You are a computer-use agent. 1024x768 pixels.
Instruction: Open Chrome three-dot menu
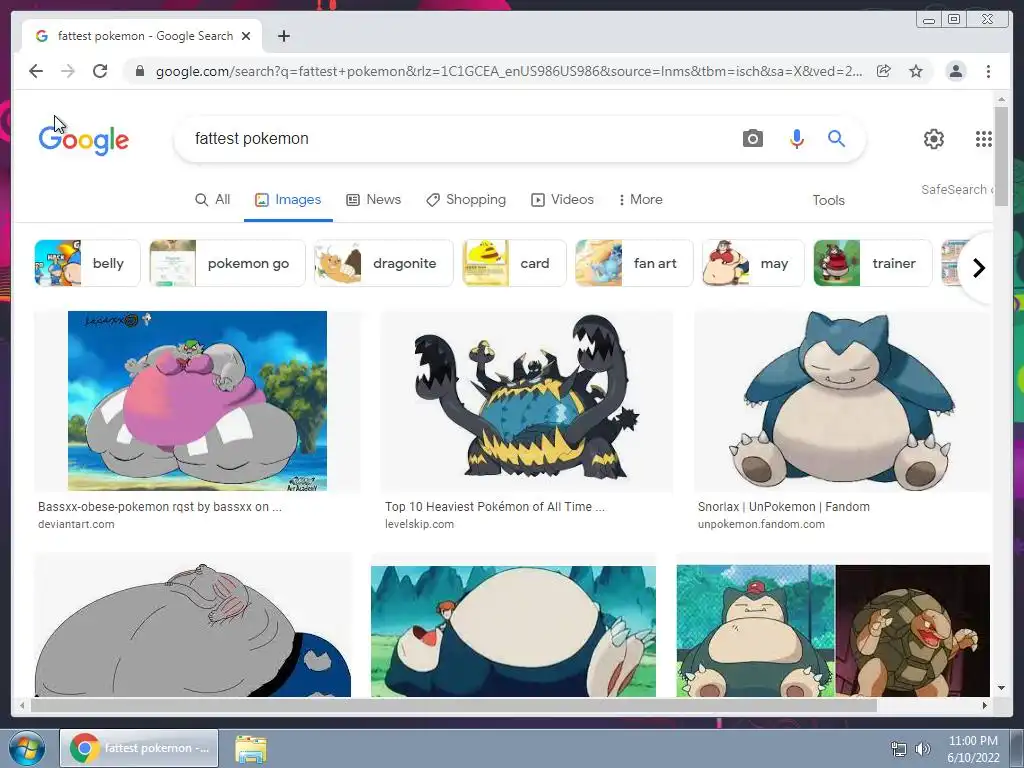click(988, 71)
